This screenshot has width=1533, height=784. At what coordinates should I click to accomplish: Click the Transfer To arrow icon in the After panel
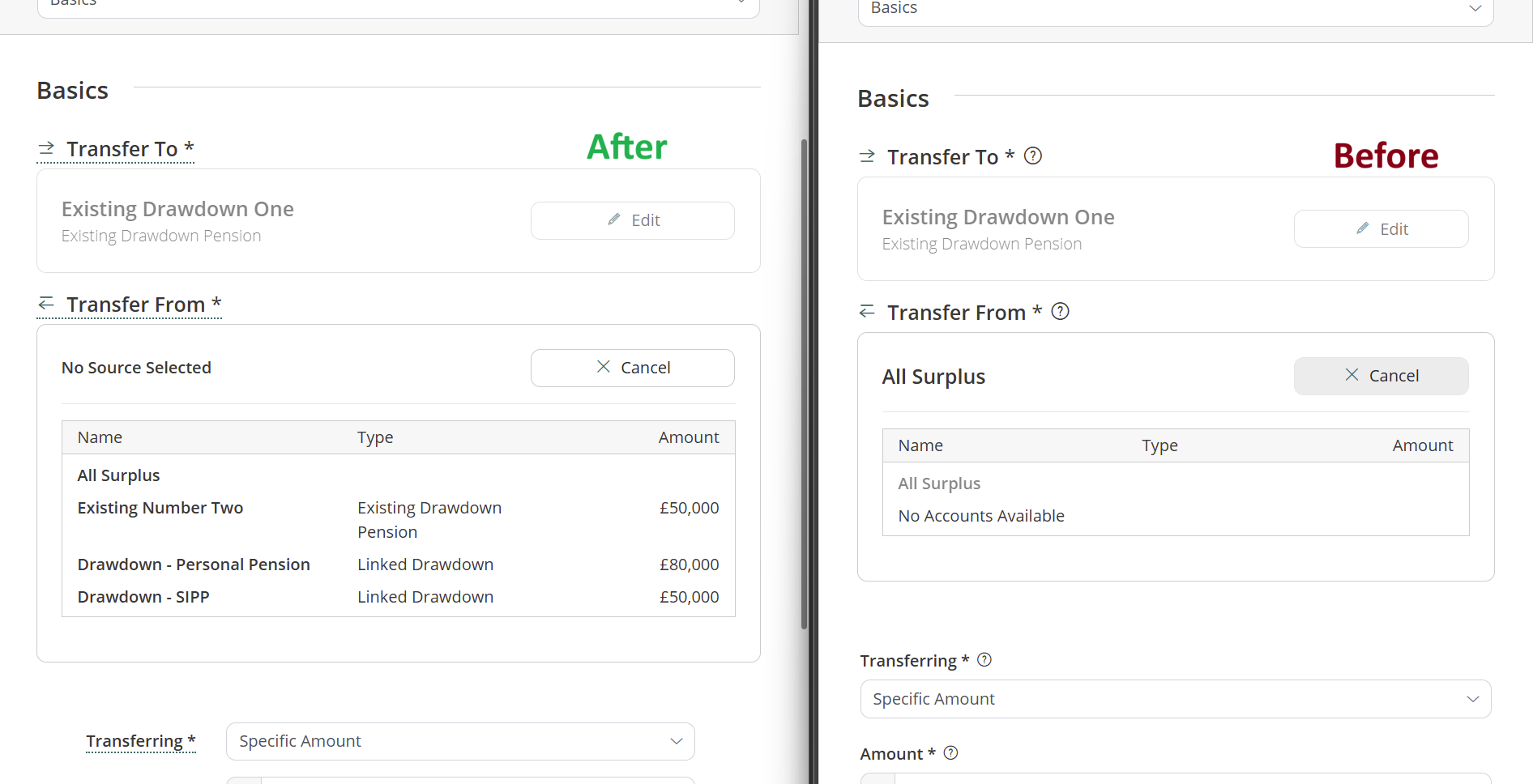(46, 148)
